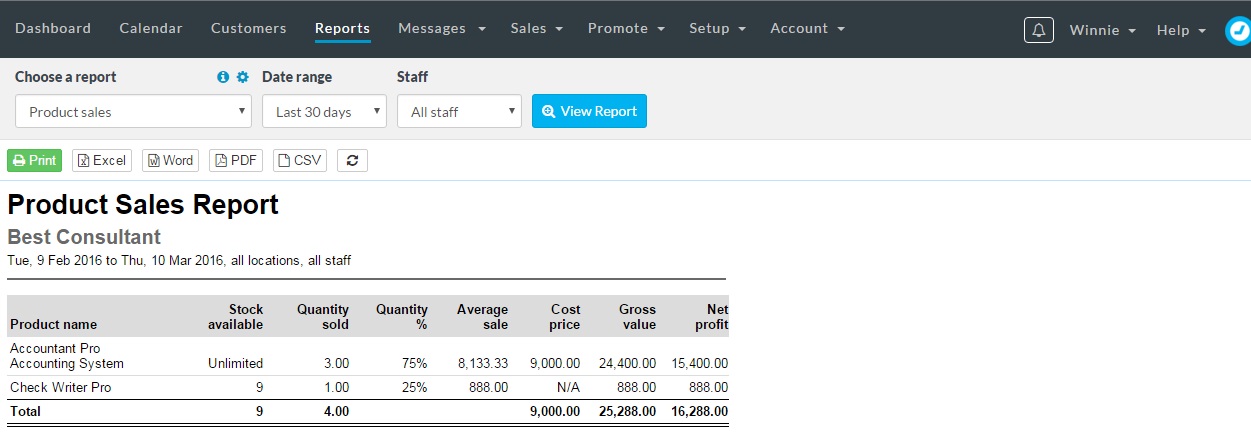Click the View Report button
1251x433 pixels.
(x=589, y=111)
